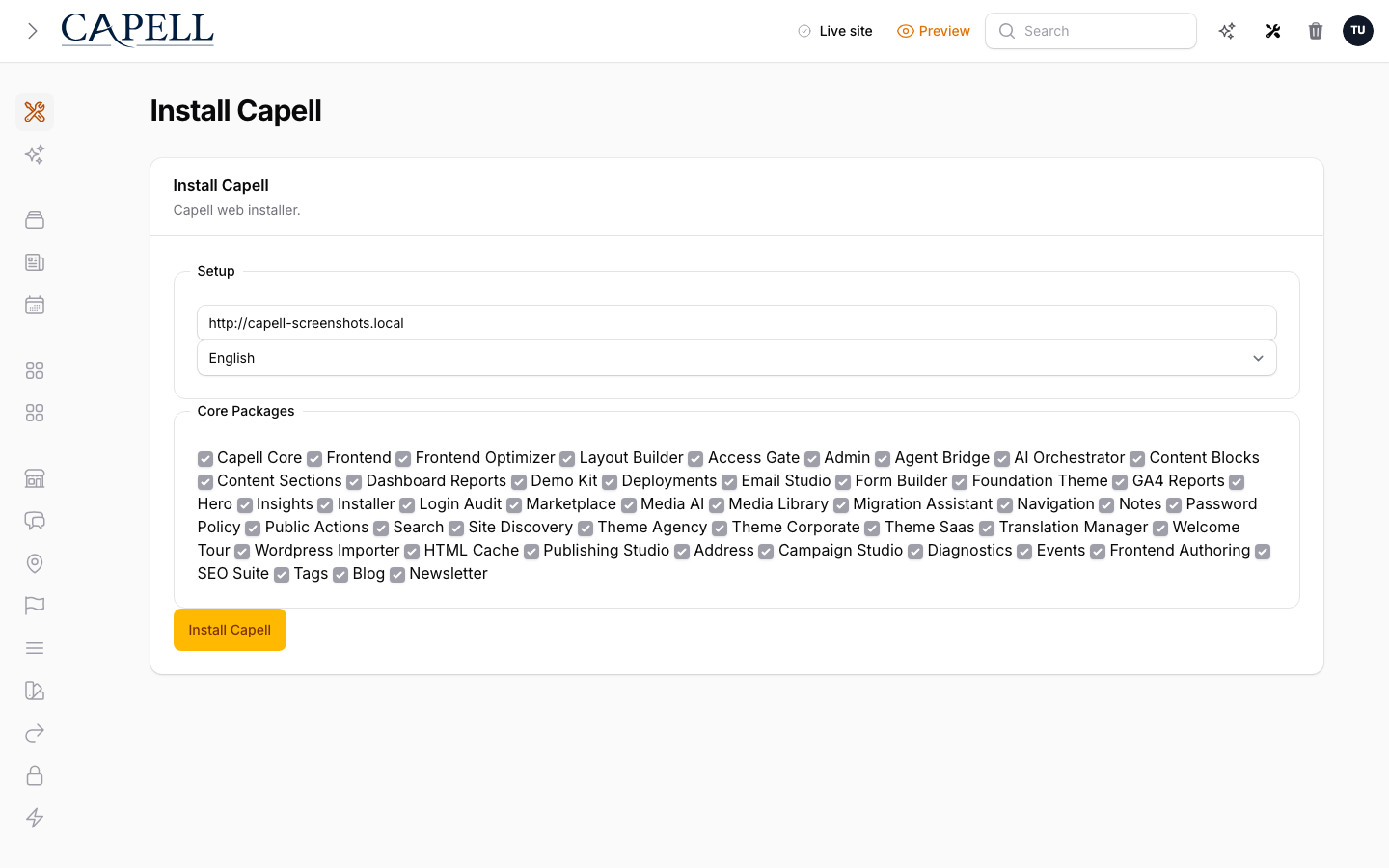This screenshot has width=1389, height=868.
Task: Click the language dropdown chevron arrow
Action: coord(1258,358)
